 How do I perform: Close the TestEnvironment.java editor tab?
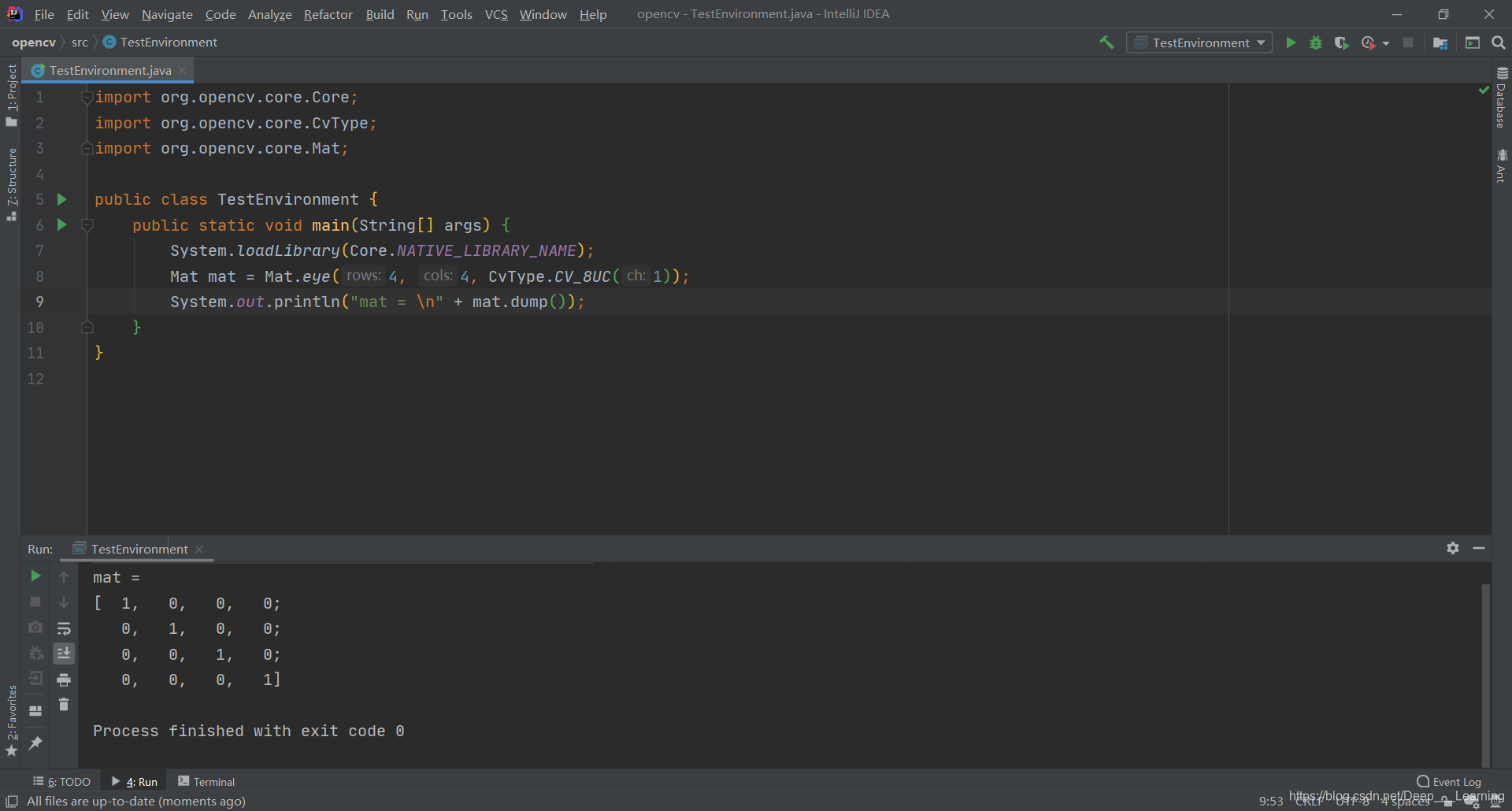(x=182, y=70)
